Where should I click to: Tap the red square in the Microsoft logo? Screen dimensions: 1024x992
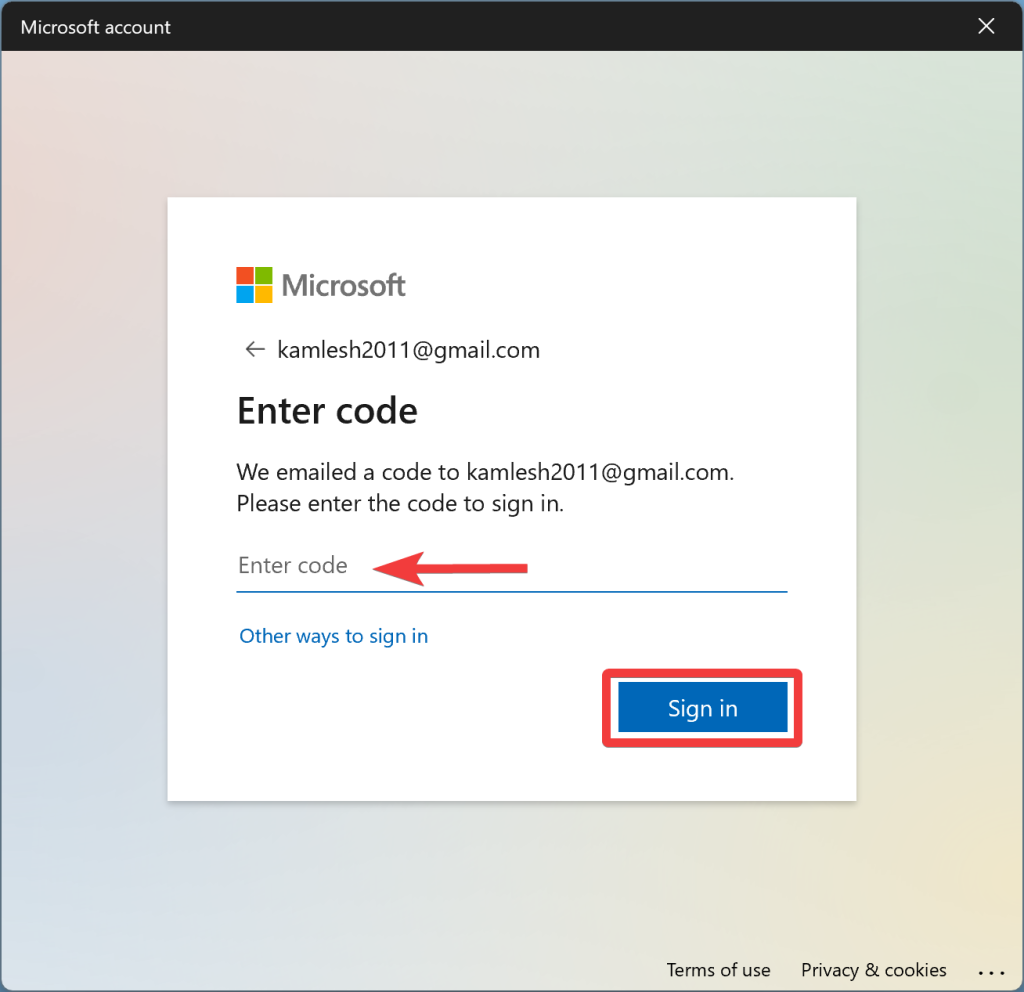click(x=244, y=274)
